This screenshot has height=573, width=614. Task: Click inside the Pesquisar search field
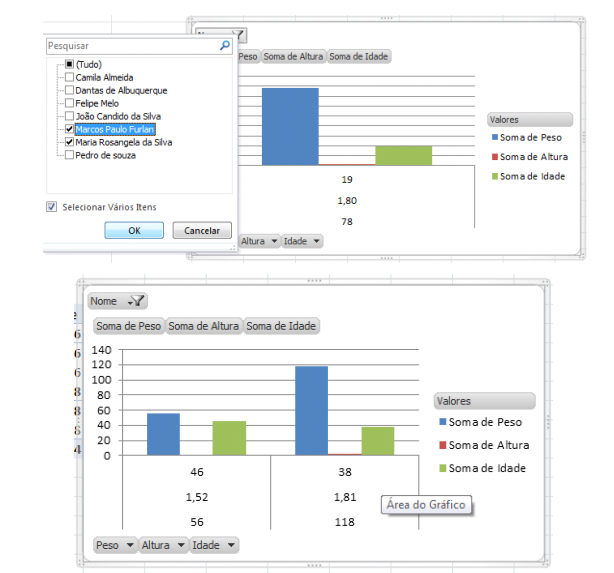(x=130, y=46)
